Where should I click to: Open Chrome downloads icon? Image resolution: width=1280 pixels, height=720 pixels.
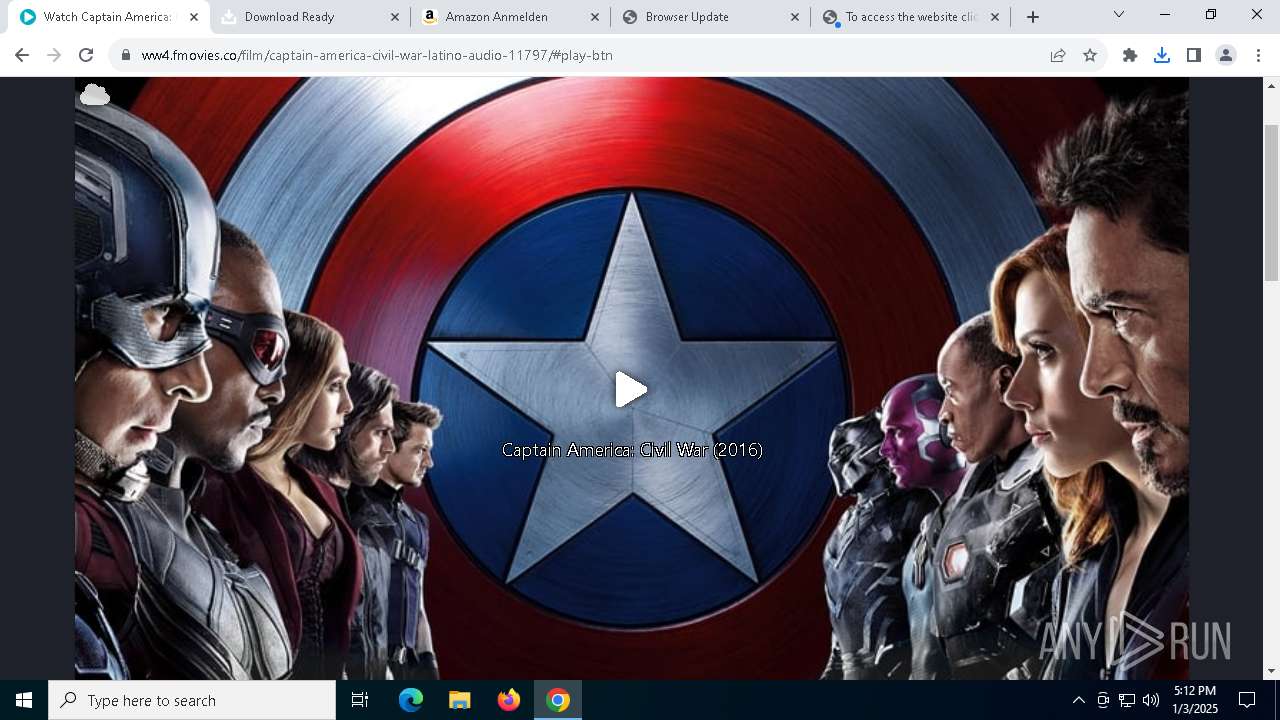[1162, 55]
